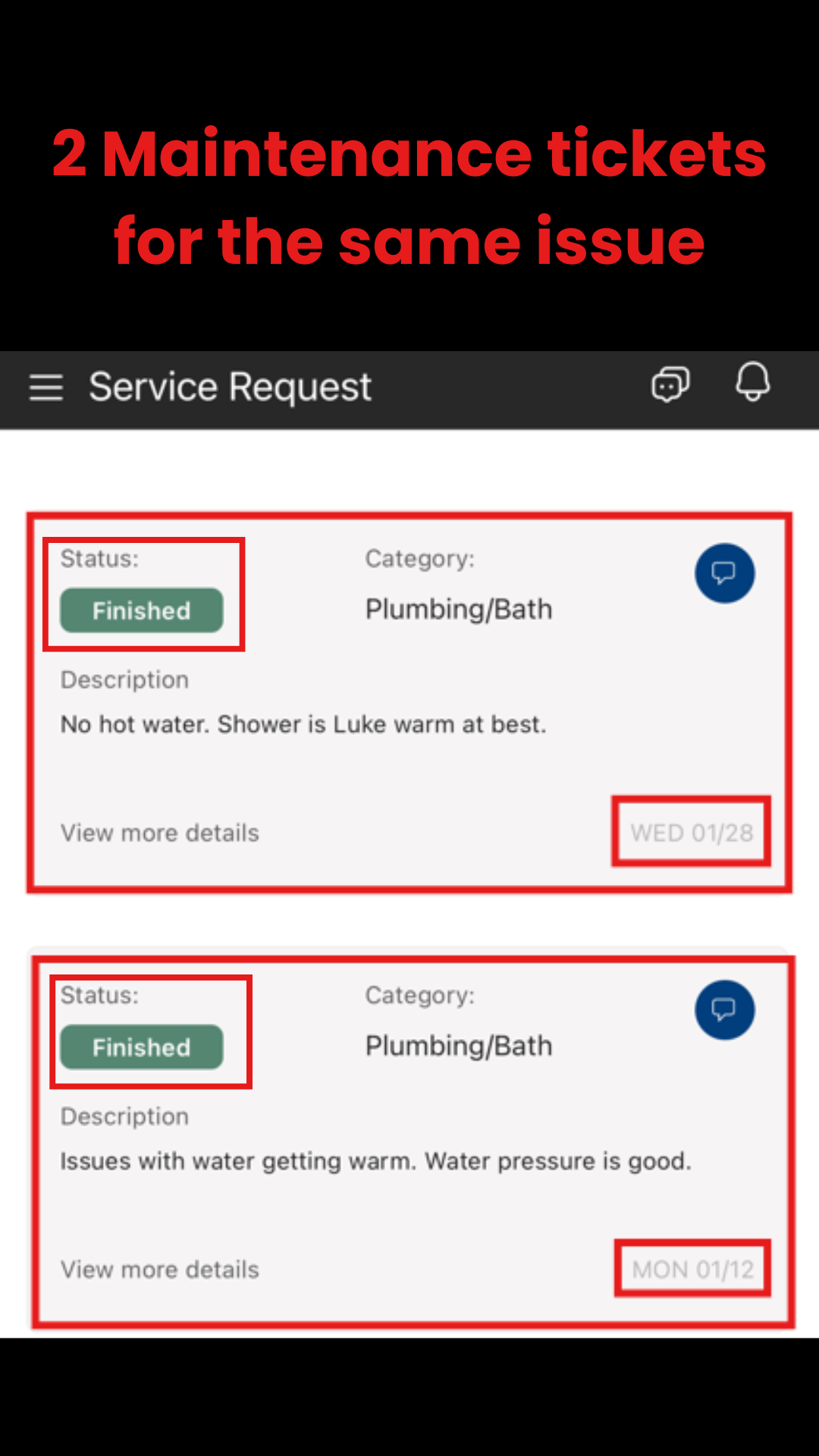The width and height of the screenshot is (819, 1456).
Task: Click the Status label on WED 01/28 ticket
Action: click(x=99, y=559)
